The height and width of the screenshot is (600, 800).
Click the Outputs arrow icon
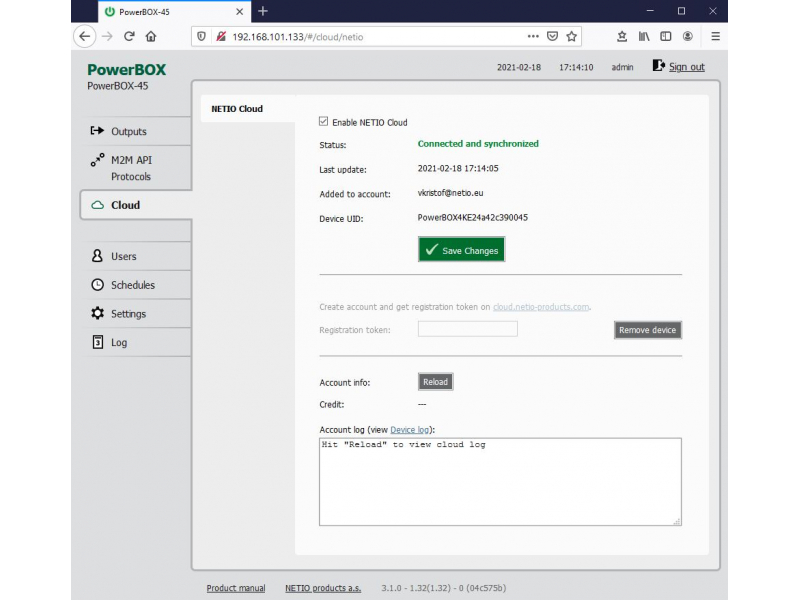click(97, 131)
